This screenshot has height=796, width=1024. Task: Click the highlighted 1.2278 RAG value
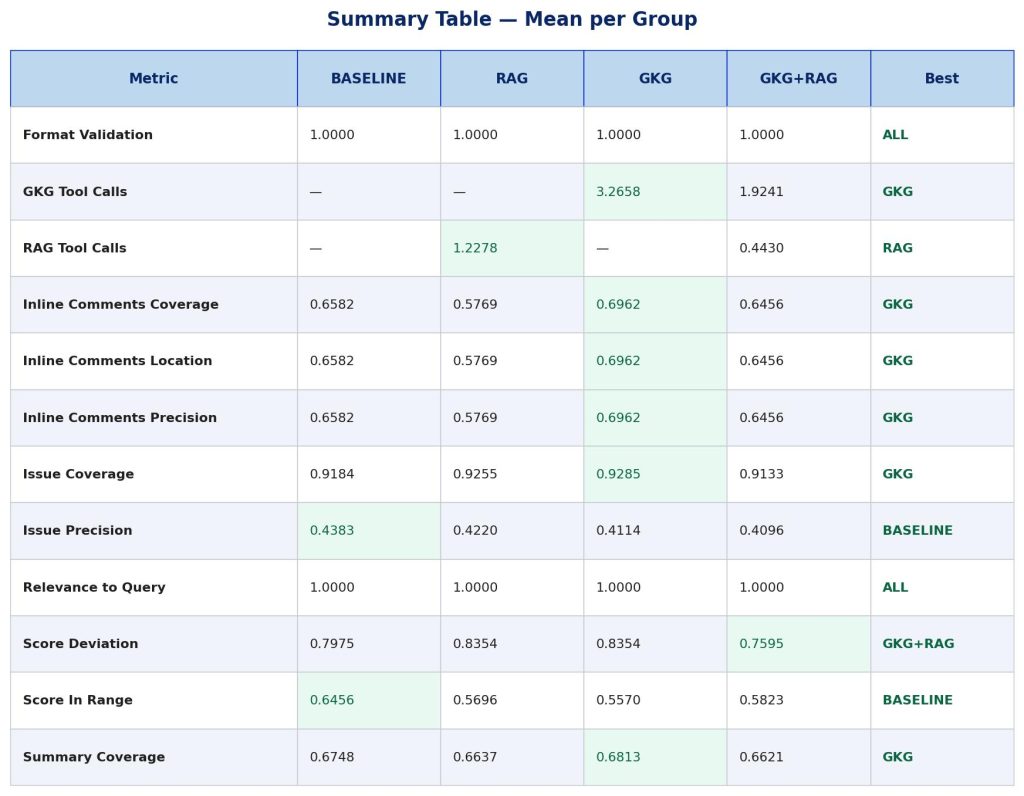[475, 248]
